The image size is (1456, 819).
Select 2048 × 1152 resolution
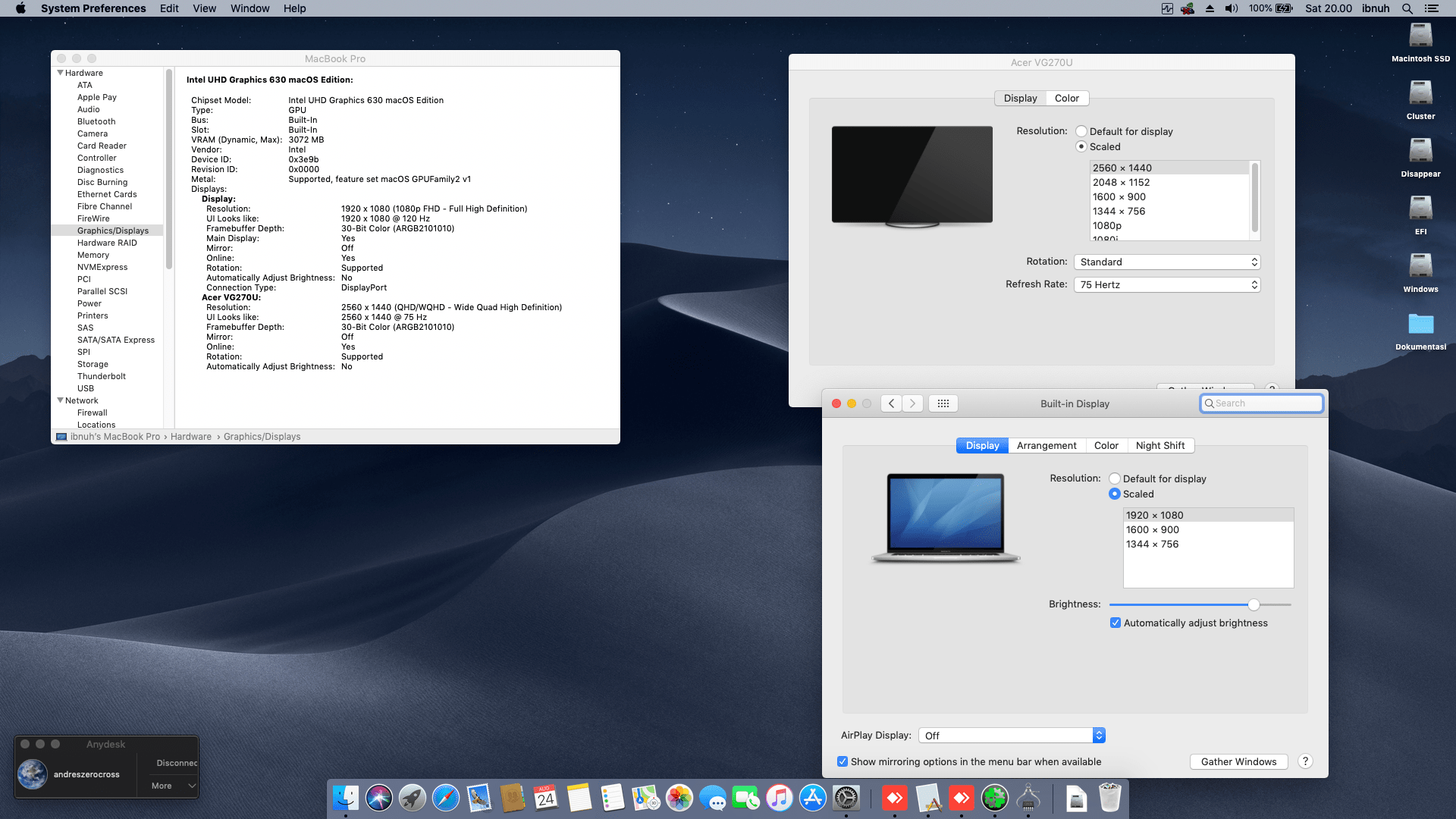(x=1170, y=182)
